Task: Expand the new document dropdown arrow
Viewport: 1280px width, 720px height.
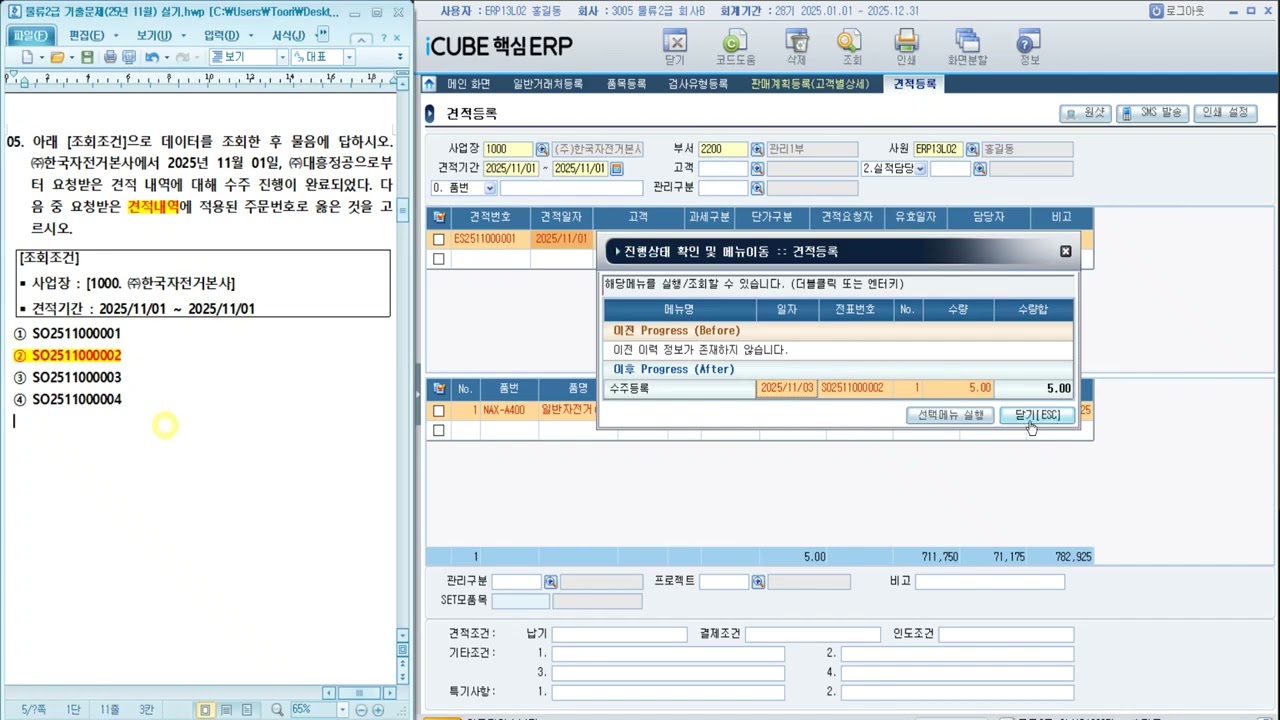Action: click(x=40, y=58)
